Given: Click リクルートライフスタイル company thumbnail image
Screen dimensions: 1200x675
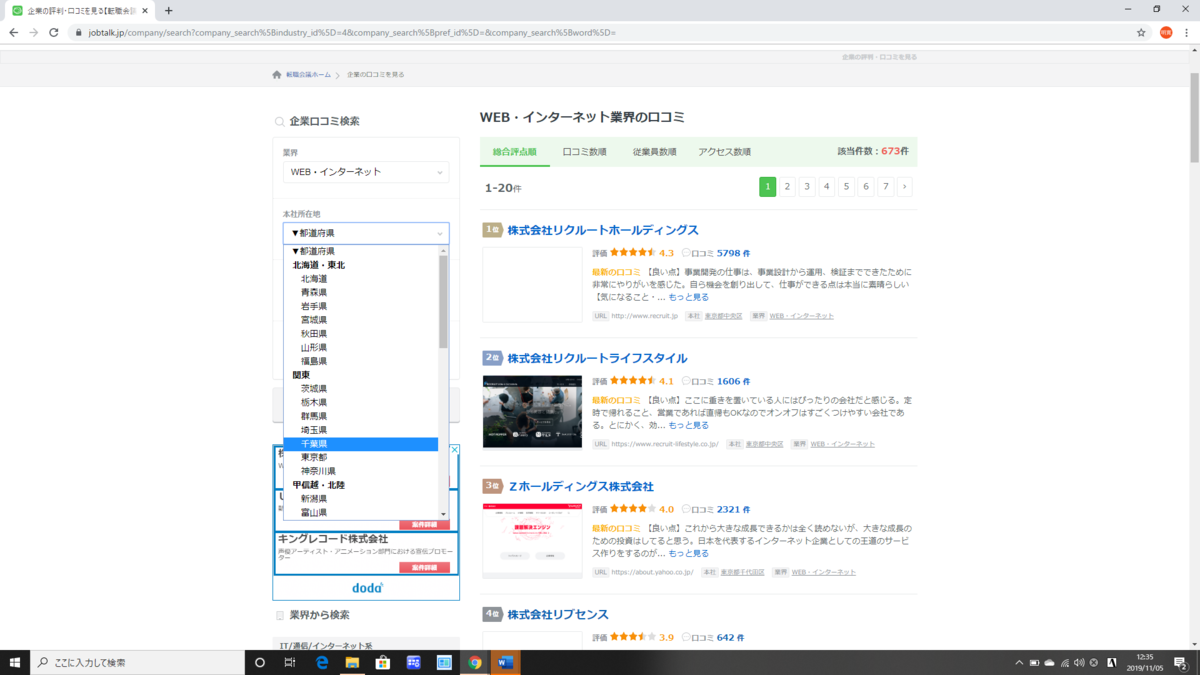Looking at the screenshot, I should pyautogui.click(x=532, y=411).
